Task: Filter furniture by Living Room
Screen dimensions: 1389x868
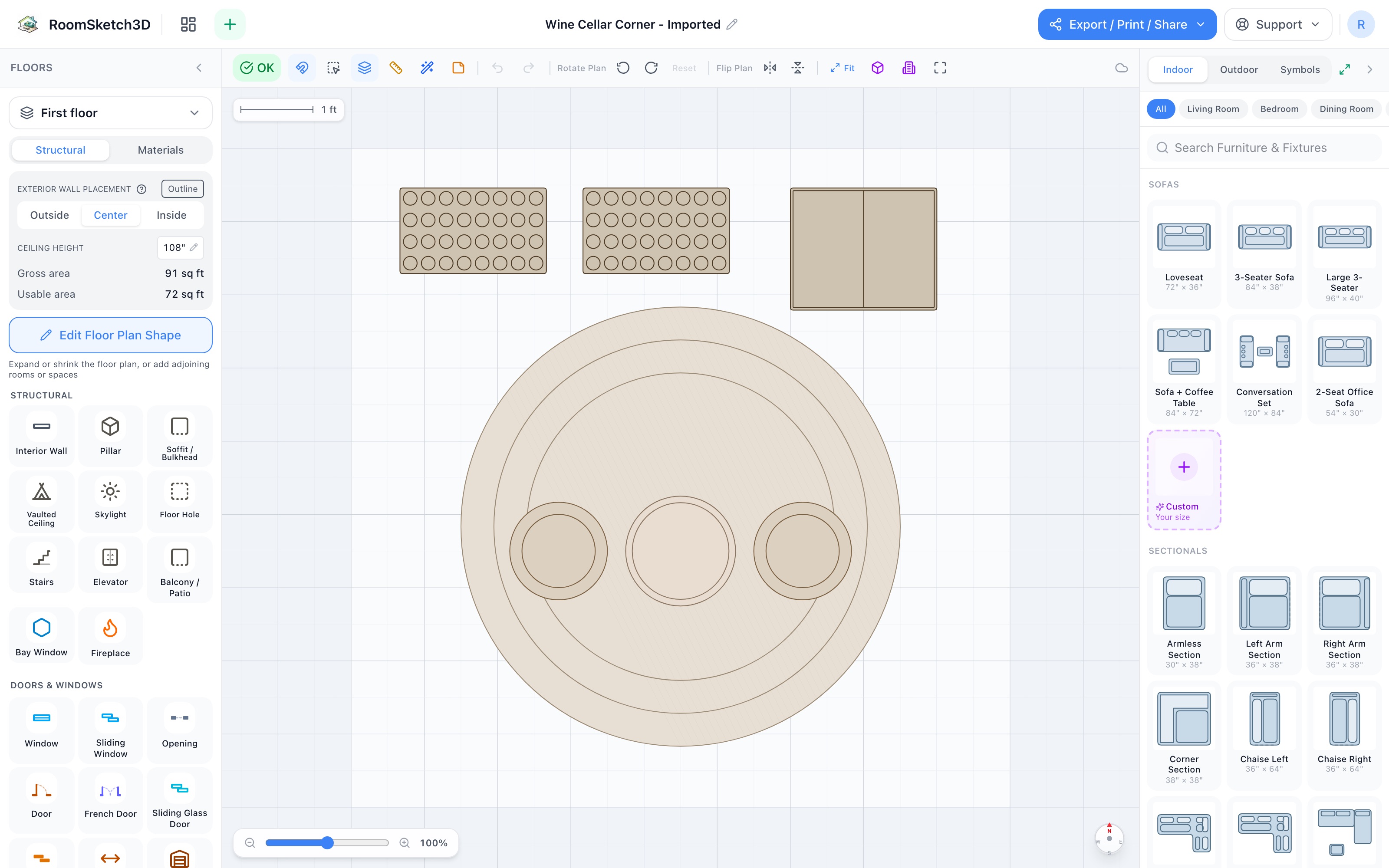Action: (1213, 109)
